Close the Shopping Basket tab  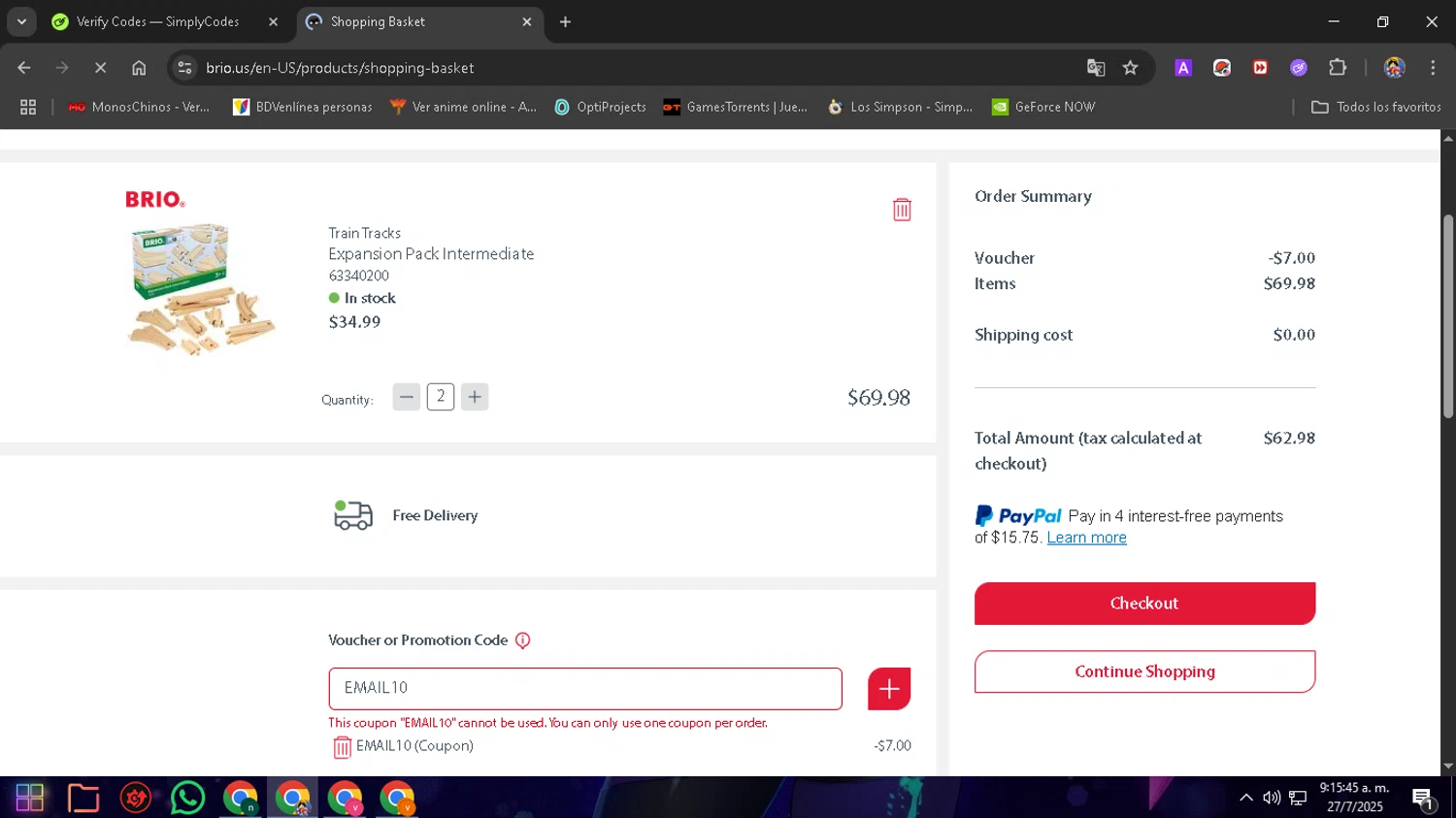coord(527,21)
